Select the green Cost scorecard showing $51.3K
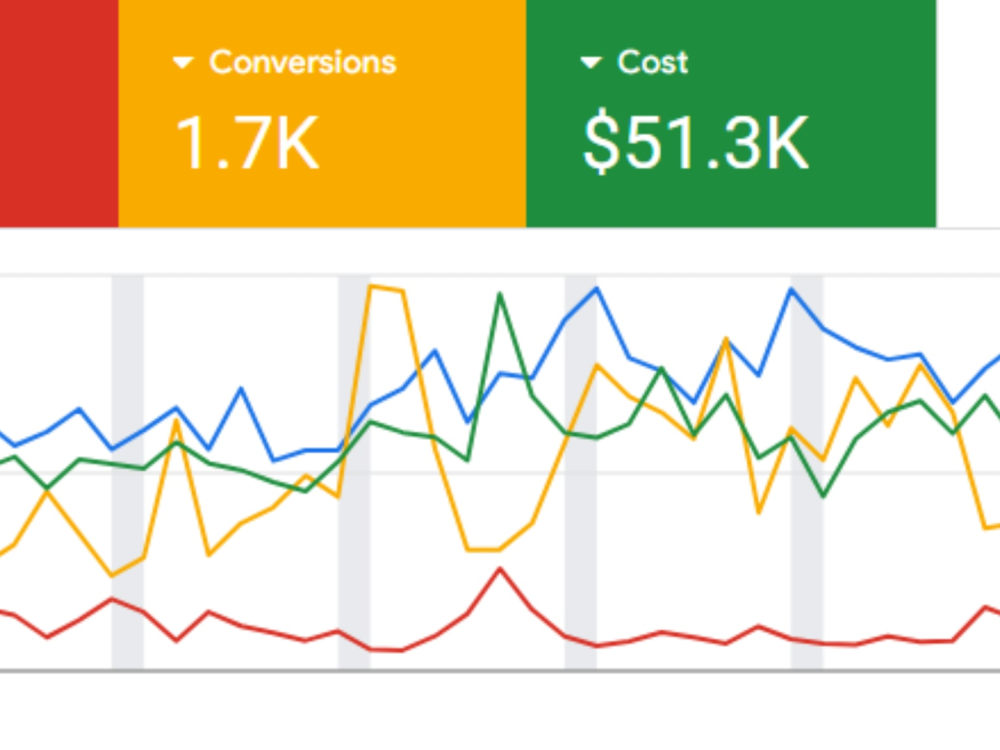Image resolution: width=1000 pixels, height=750 pixels. (x=731, y=113)
